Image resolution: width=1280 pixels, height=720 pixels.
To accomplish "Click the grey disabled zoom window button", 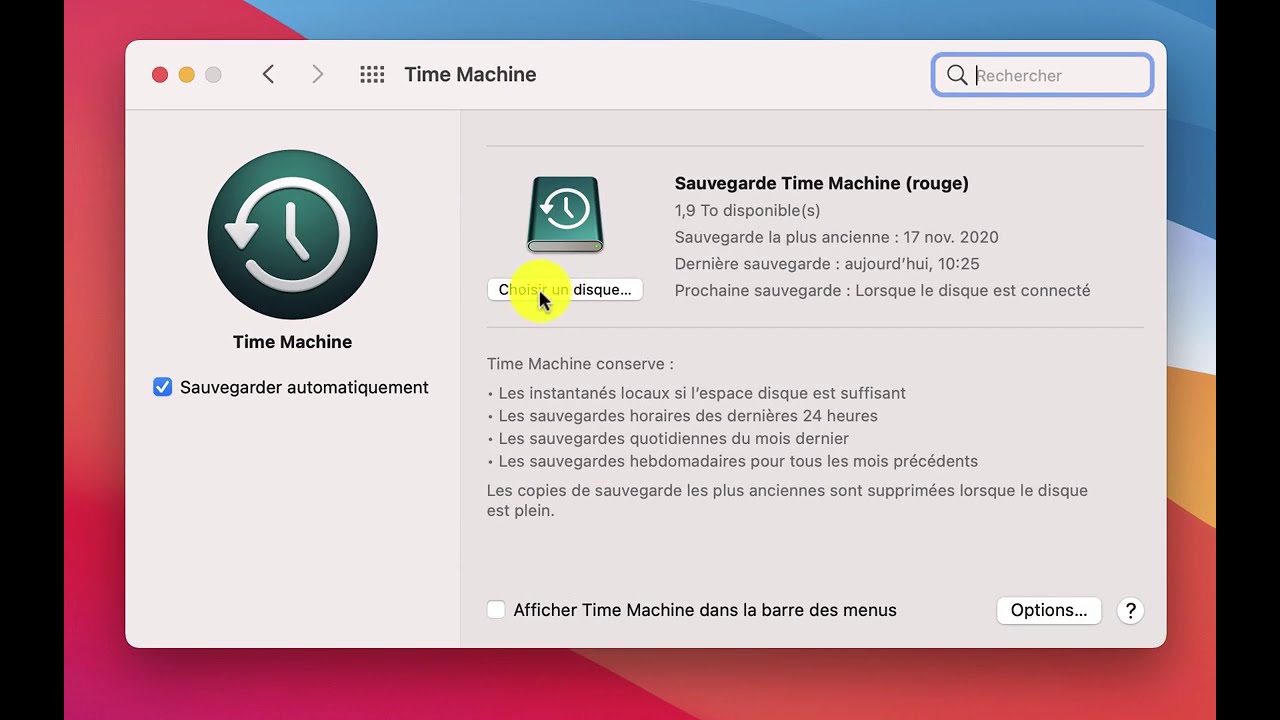I will [213, 75].
